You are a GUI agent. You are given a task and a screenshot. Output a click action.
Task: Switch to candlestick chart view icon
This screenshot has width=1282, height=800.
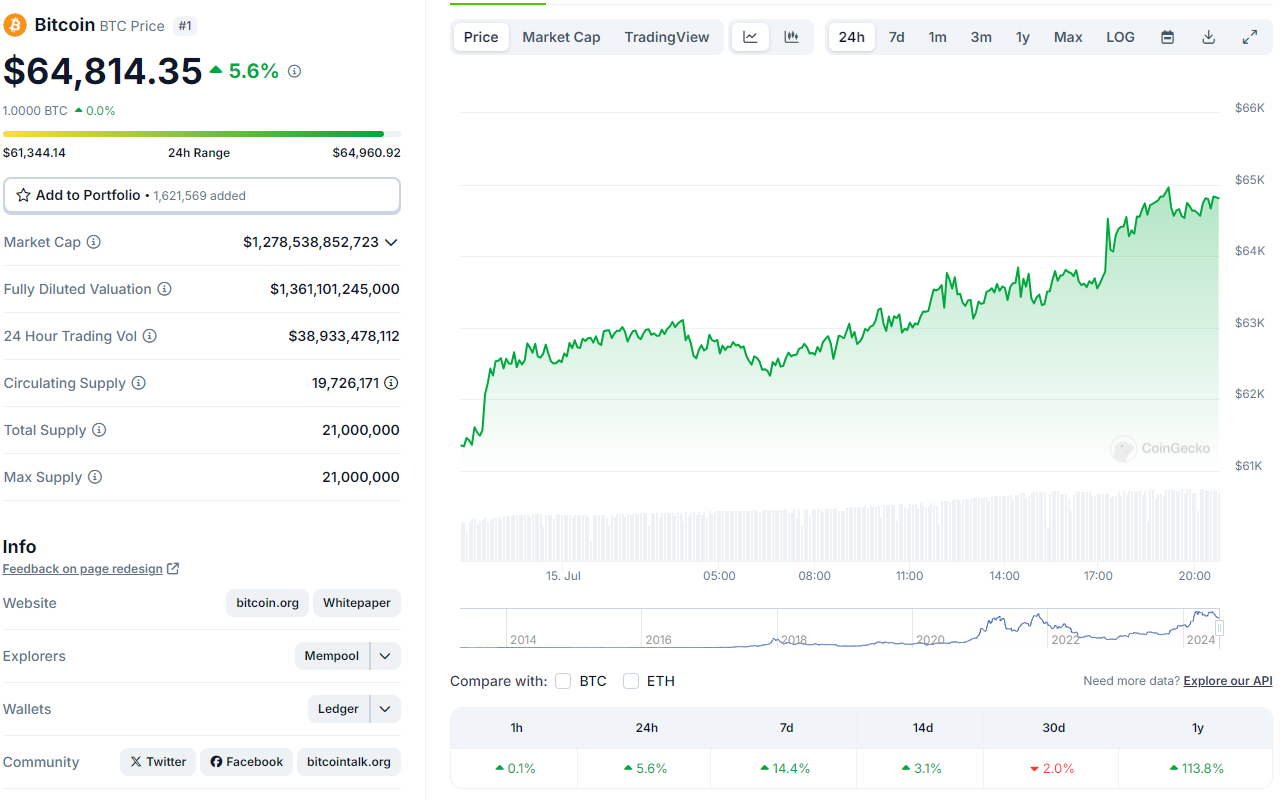(791, 37)
